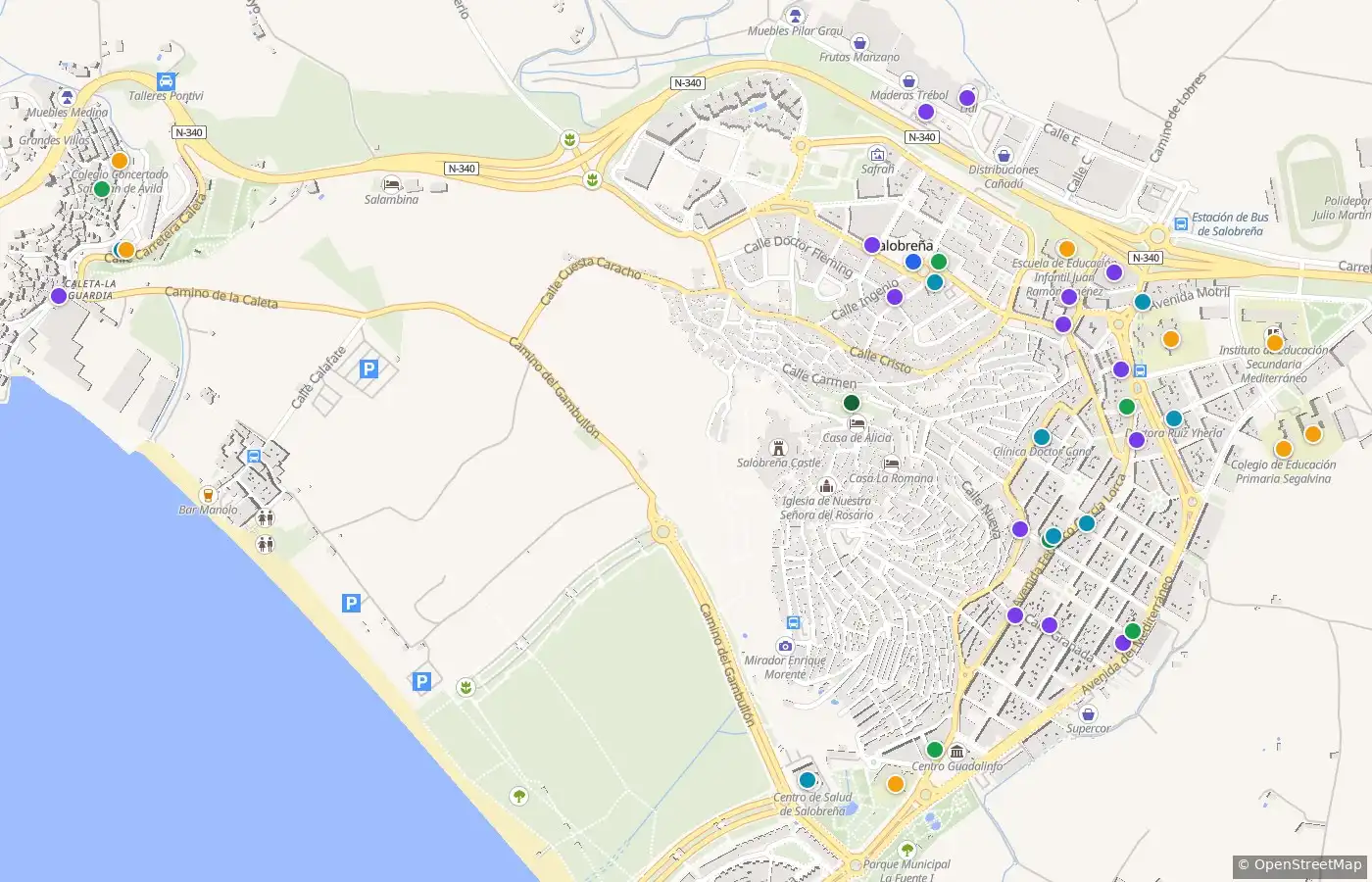Open the Casa de Alicia lodging icon
1372x882 pixels.
[857, 423]
